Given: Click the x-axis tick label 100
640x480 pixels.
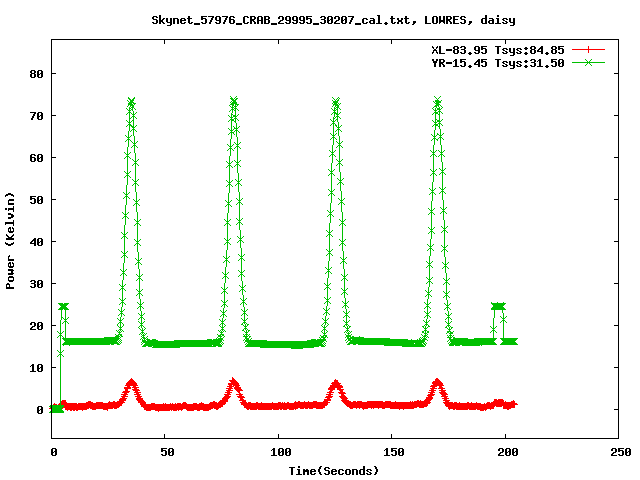Looking at the screenshot, I should pyautogui.click(x=281, y=452).
